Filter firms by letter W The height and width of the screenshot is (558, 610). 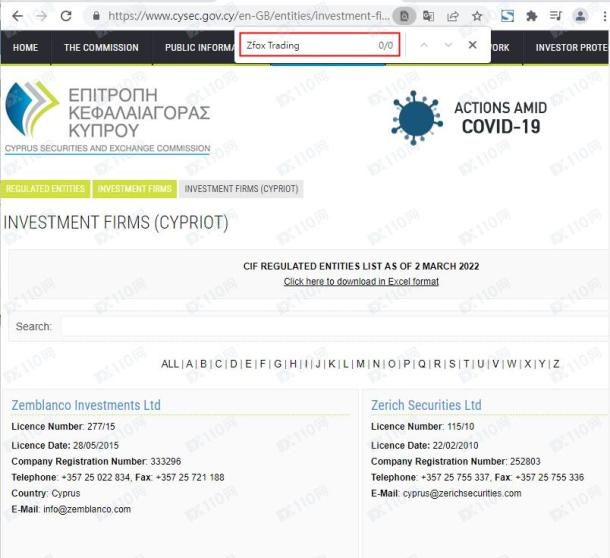tap(512, 364)
